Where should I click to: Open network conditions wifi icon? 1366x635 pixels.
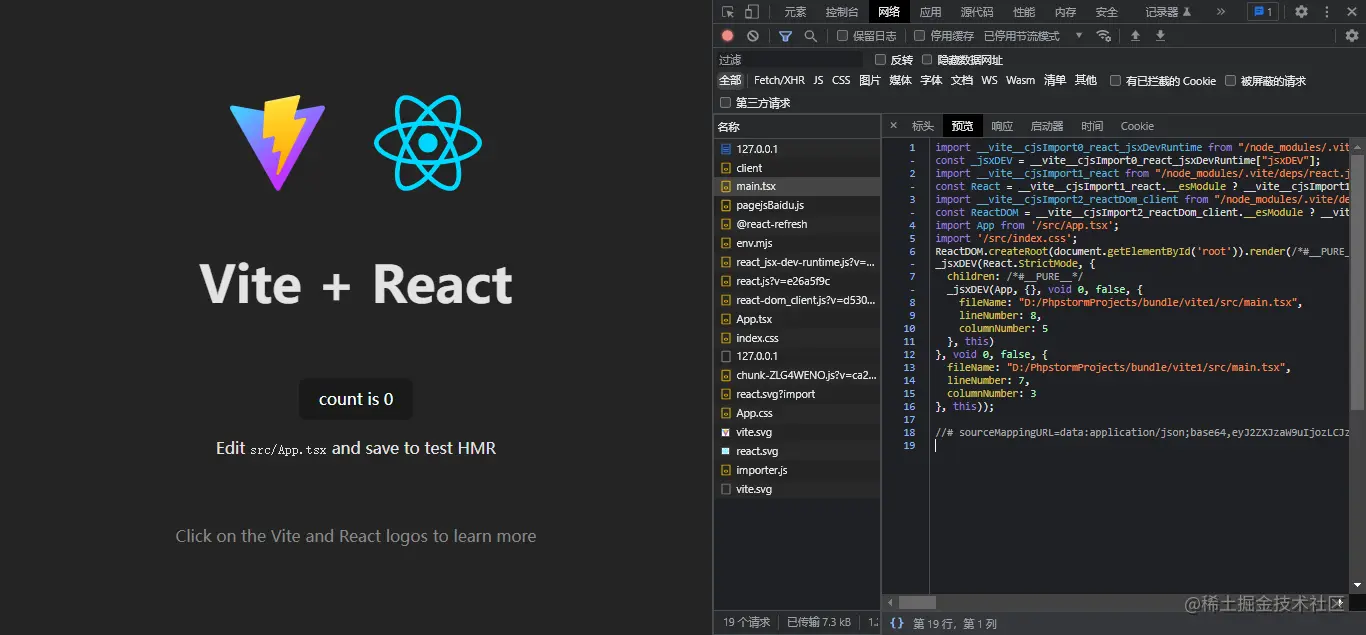tap(1104, 36)
